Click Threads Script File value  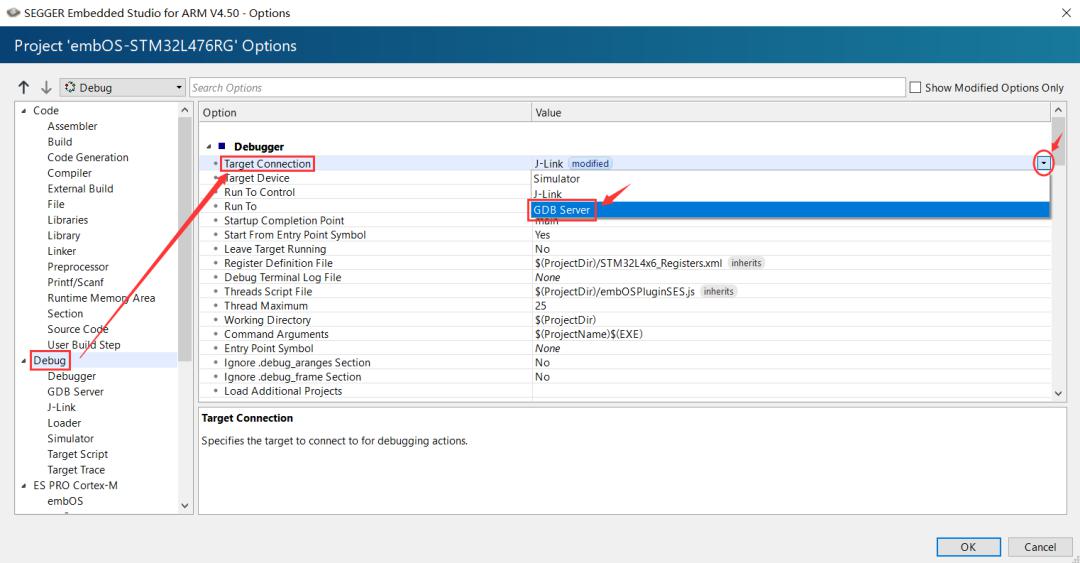tap(614, 291)
